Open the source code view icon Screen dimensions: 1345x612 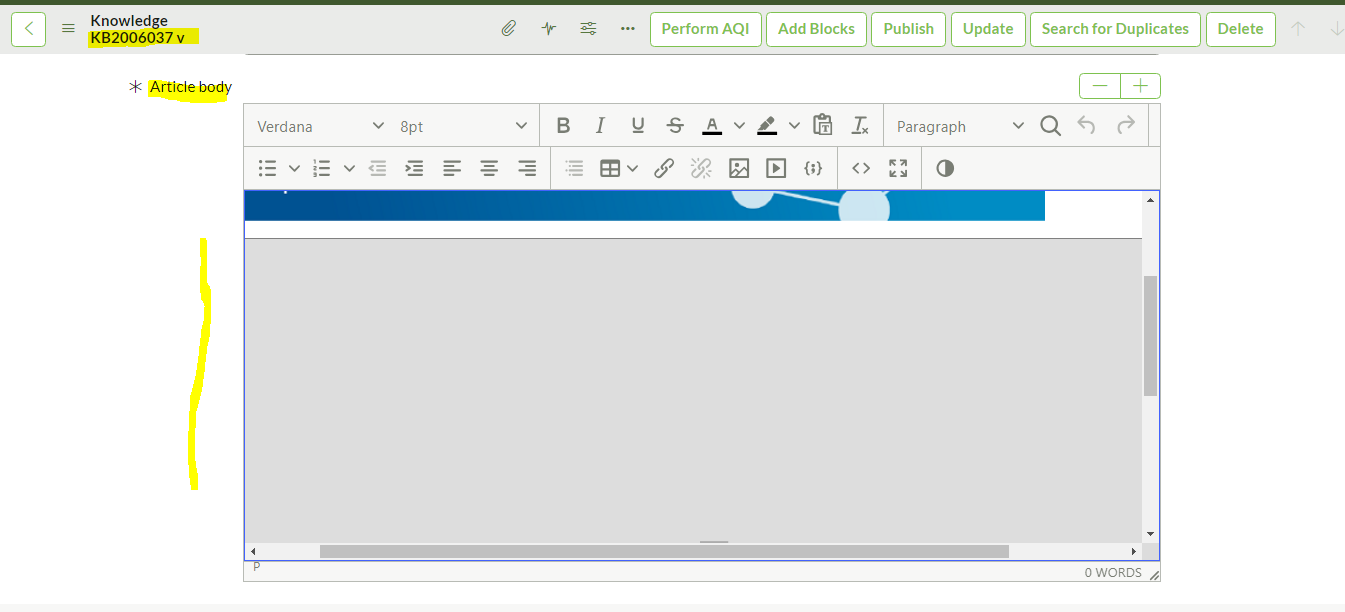click(861, 169)
